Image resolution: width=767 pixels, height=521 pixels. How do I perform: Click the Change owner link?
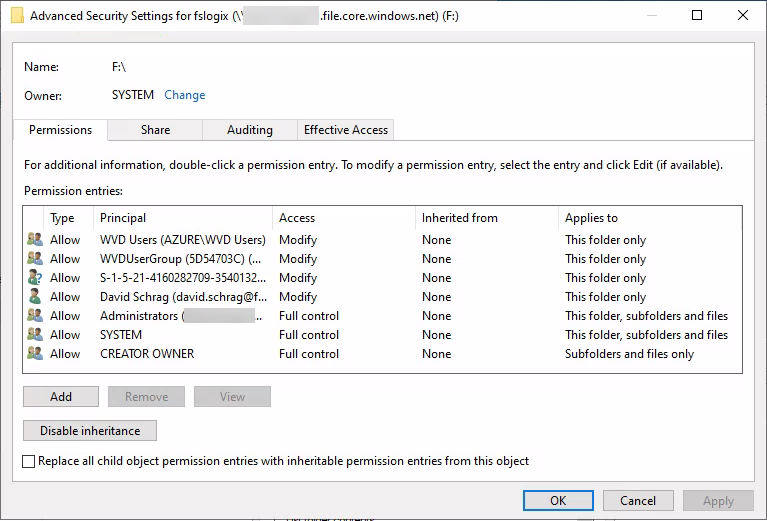click(185, 95)
